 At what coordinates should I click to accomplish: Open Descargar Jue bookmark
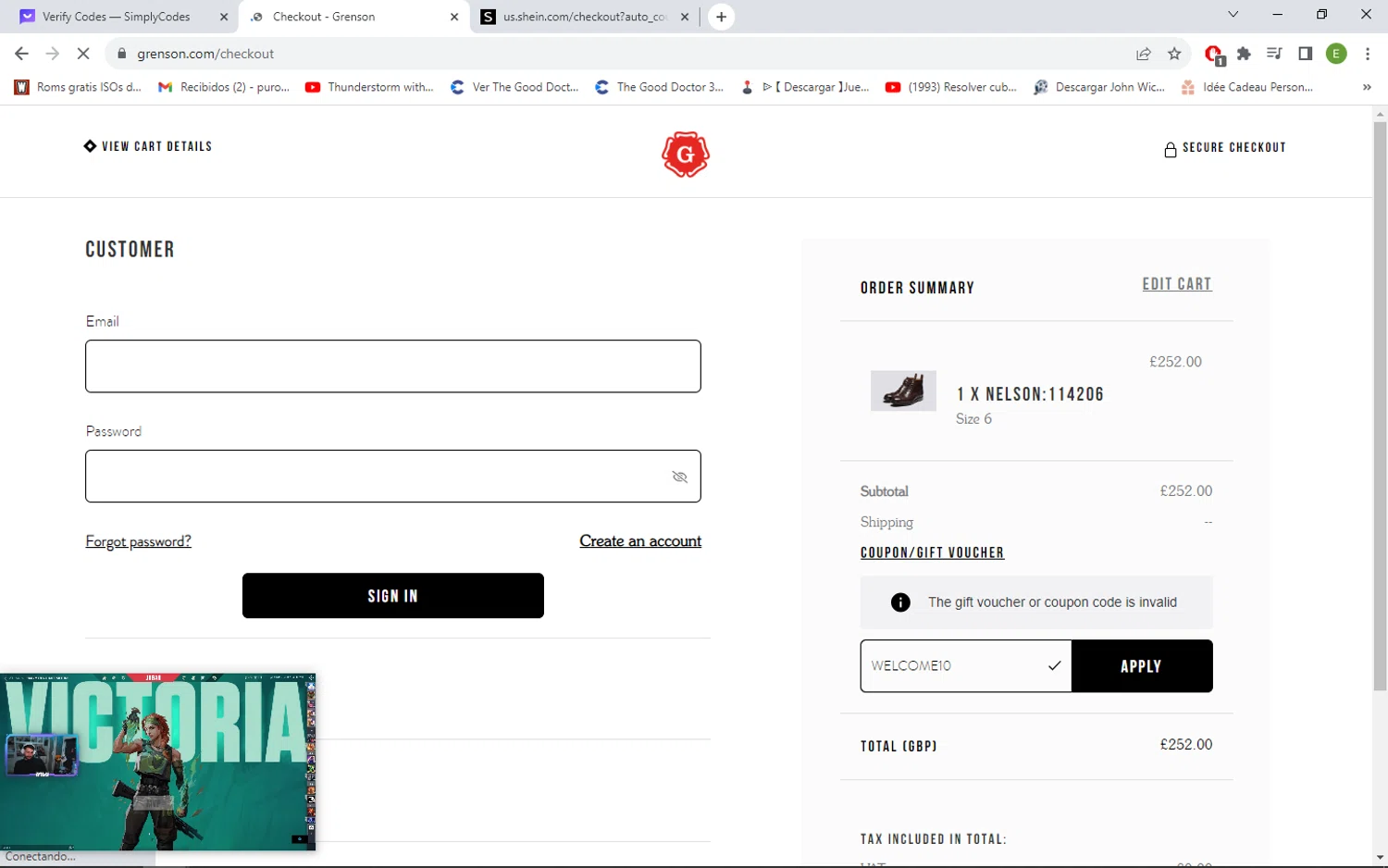805,87
